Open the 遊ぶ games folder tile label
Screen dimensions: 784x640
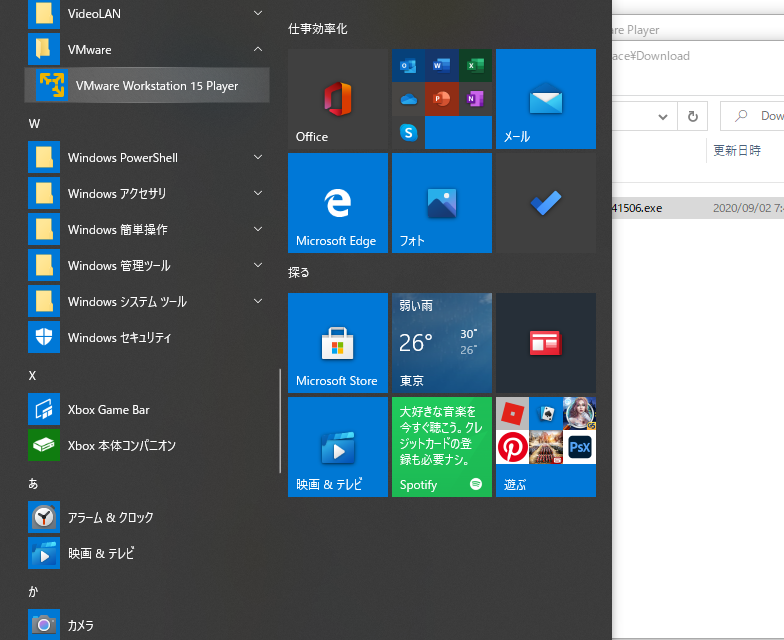pos(515,484)
